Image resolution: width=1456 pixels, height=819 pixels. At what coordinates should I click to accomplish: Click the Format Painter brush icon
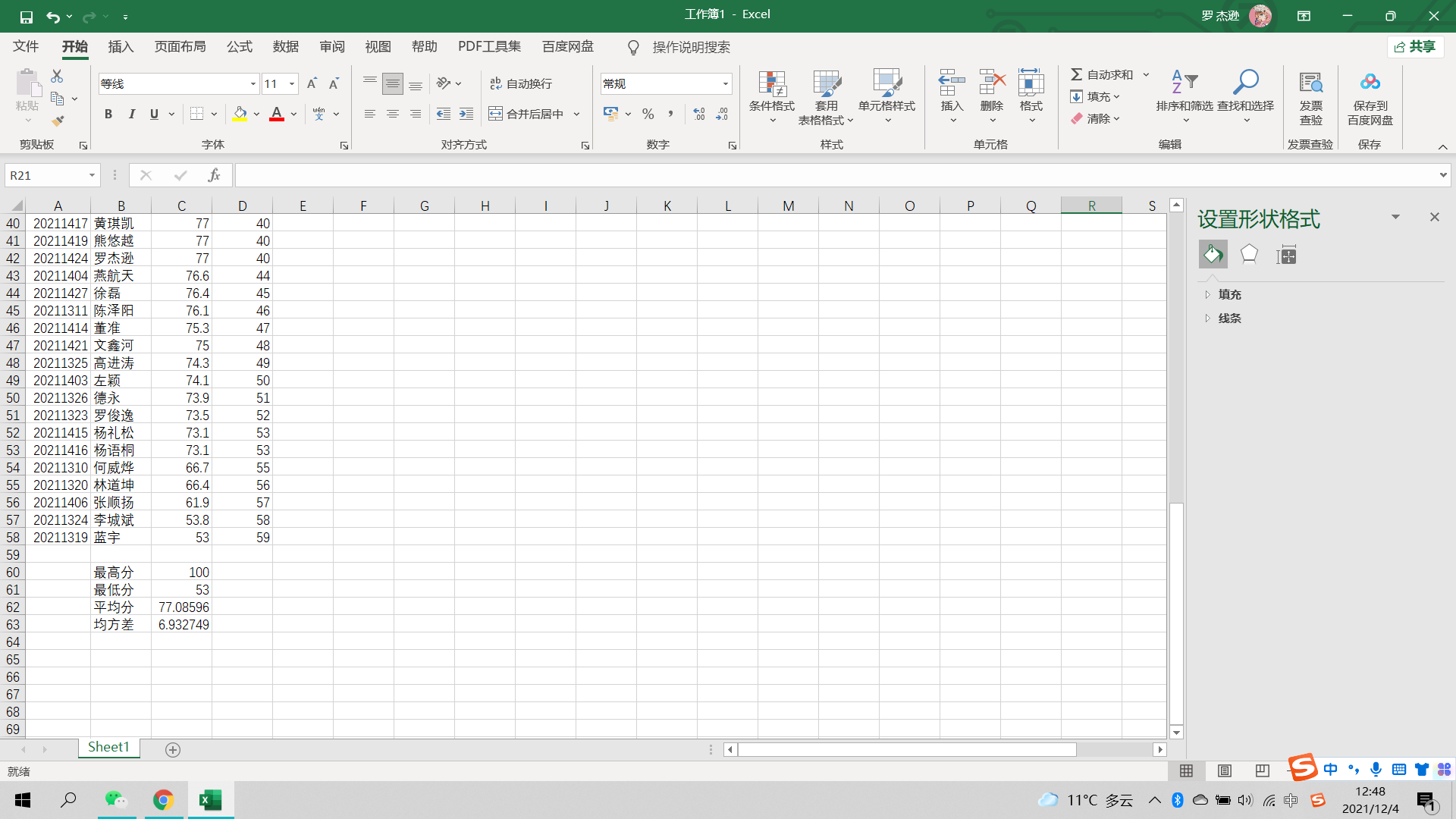coord(58,121)
